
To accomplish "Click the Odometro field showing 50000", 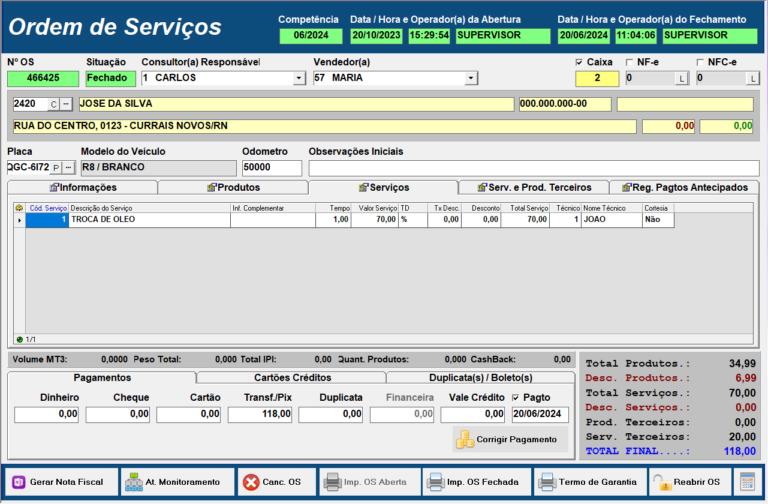I will pyautogui.click(x=272, y=168).
